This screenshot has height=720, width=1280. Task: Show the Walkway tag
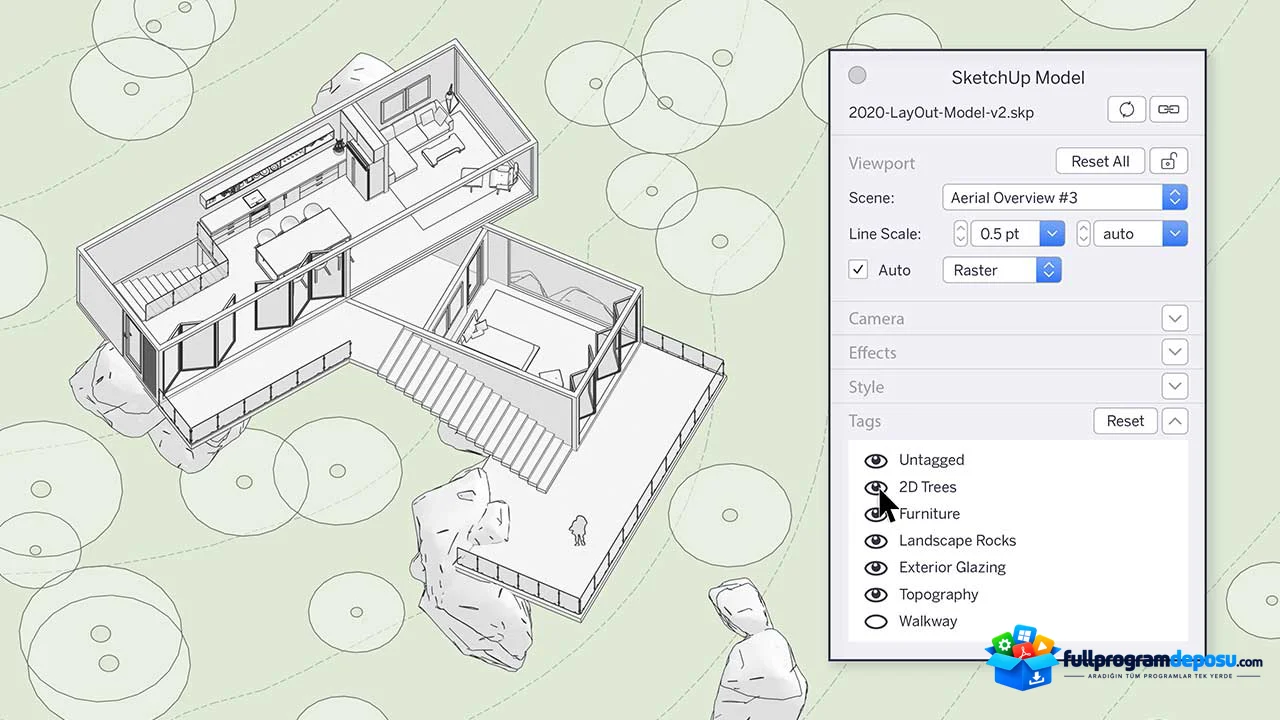pyautogui.click(x=876, y=621)
